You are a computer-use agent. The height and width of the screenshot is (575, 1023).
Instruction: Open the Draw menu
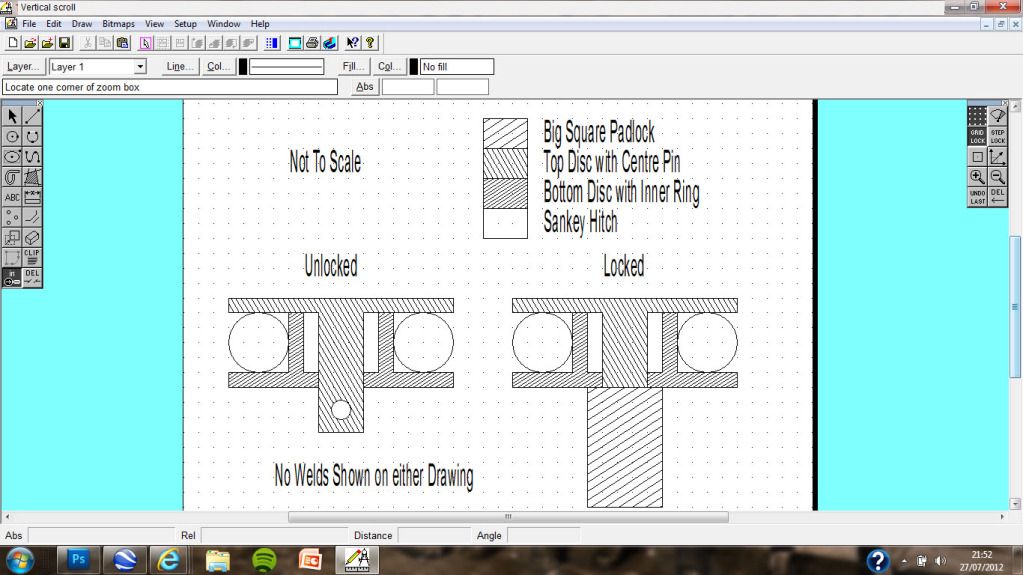coord(82,23)
